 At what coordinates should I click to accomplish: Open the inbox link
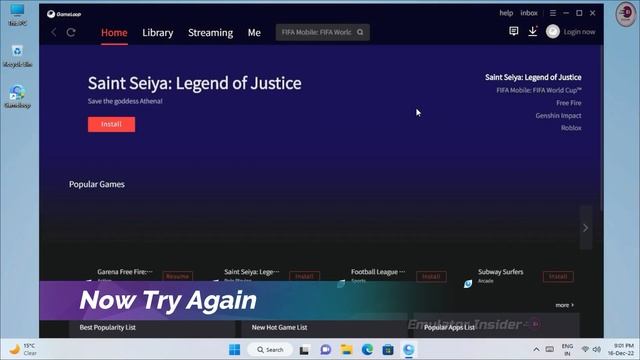pos(529,13)
